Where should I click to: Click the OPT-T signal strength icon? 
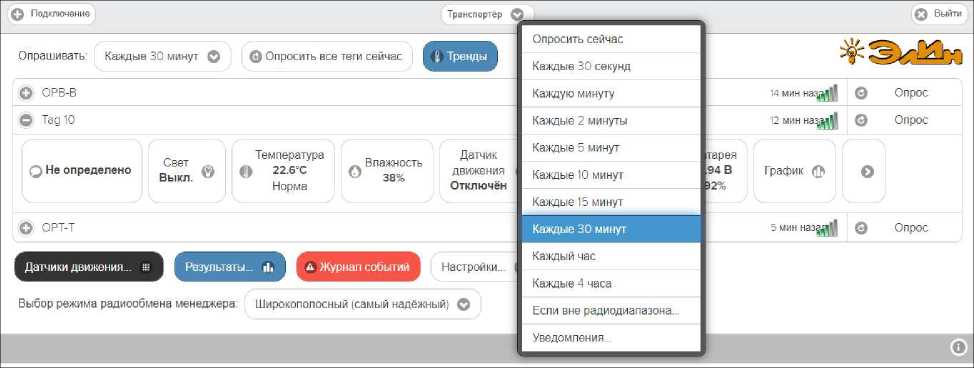click(827, 228)
